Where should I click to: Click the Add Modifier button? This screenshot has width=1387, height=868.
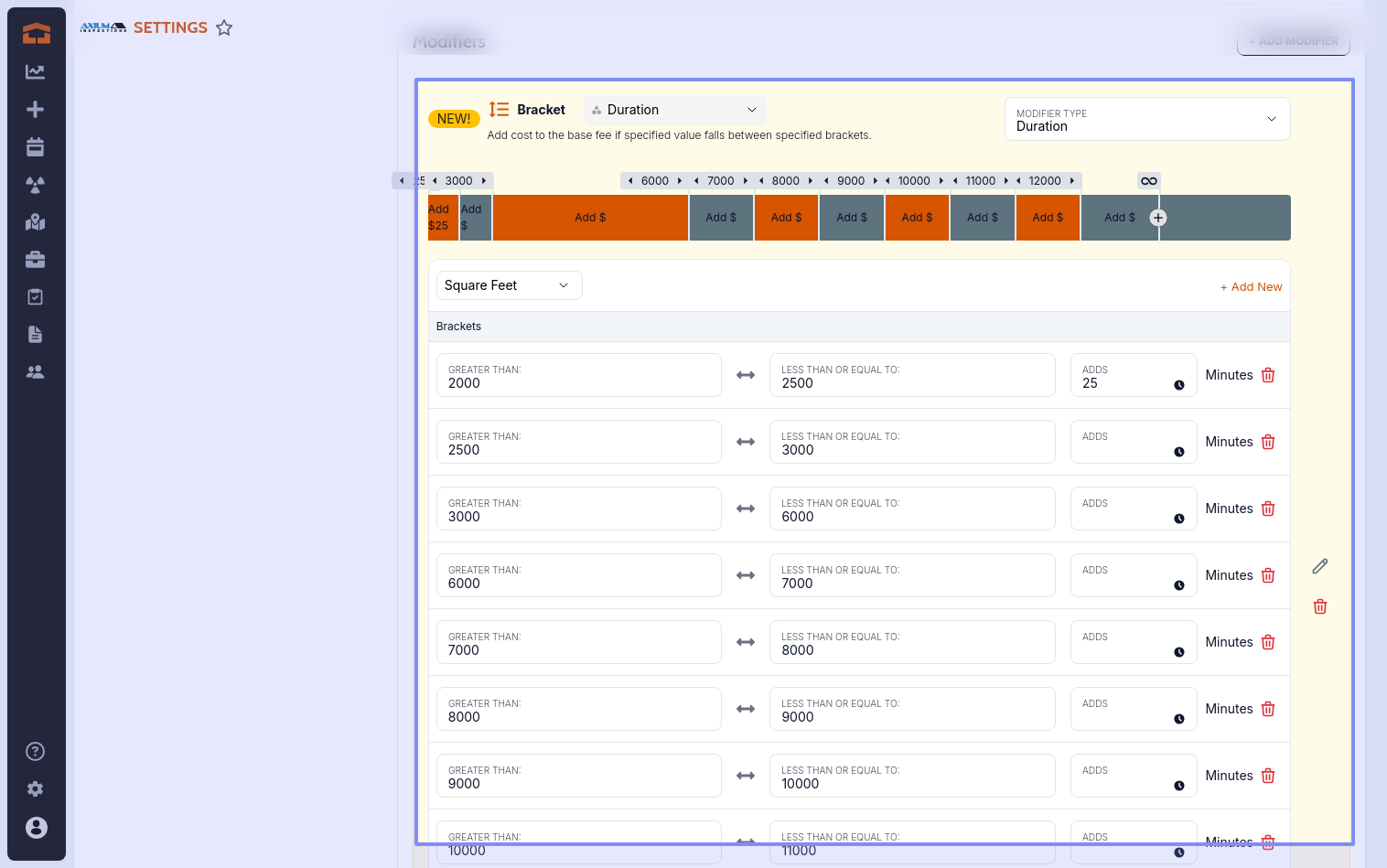(x=1293, y=41)
